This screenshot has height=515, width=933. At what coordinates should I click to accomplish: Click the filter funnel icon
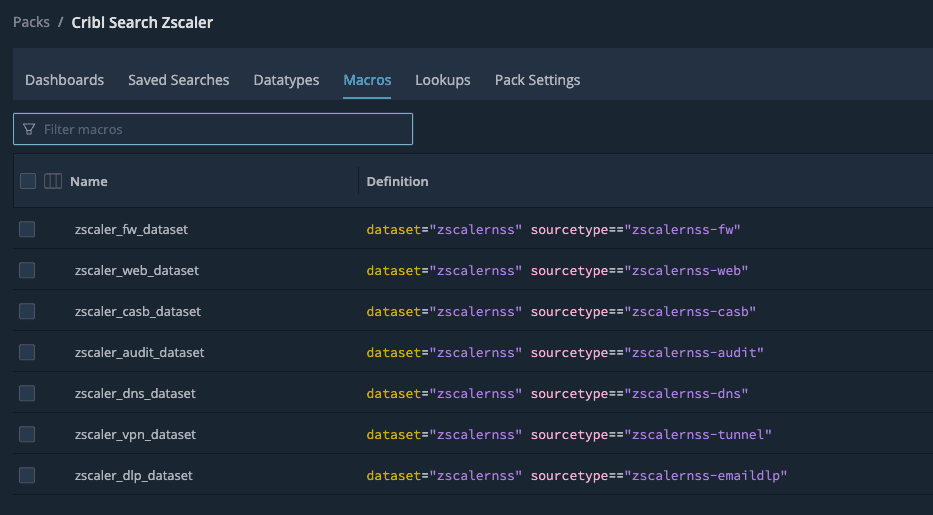point(29,129)
